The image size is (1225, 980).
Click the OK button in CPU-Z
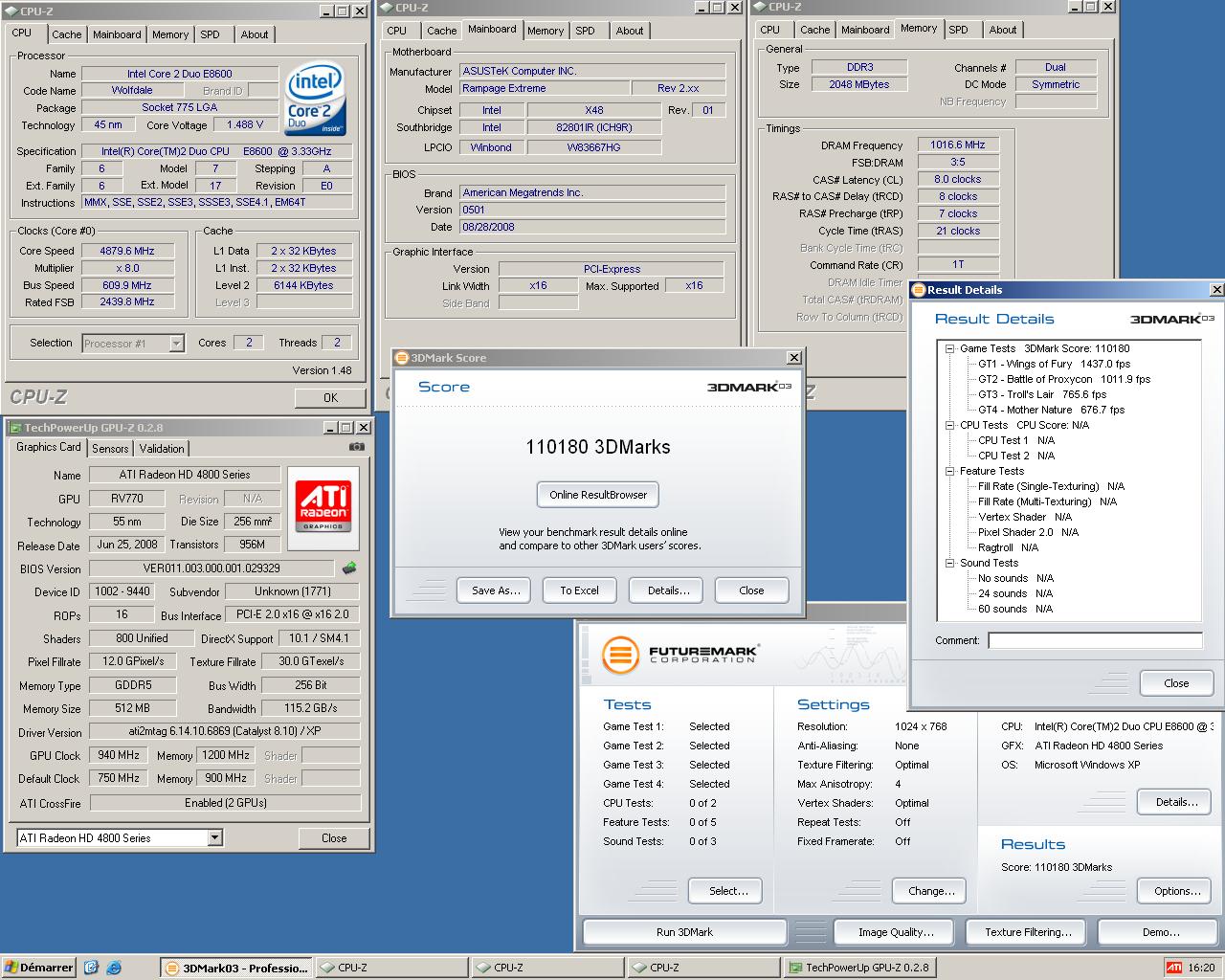330,397
